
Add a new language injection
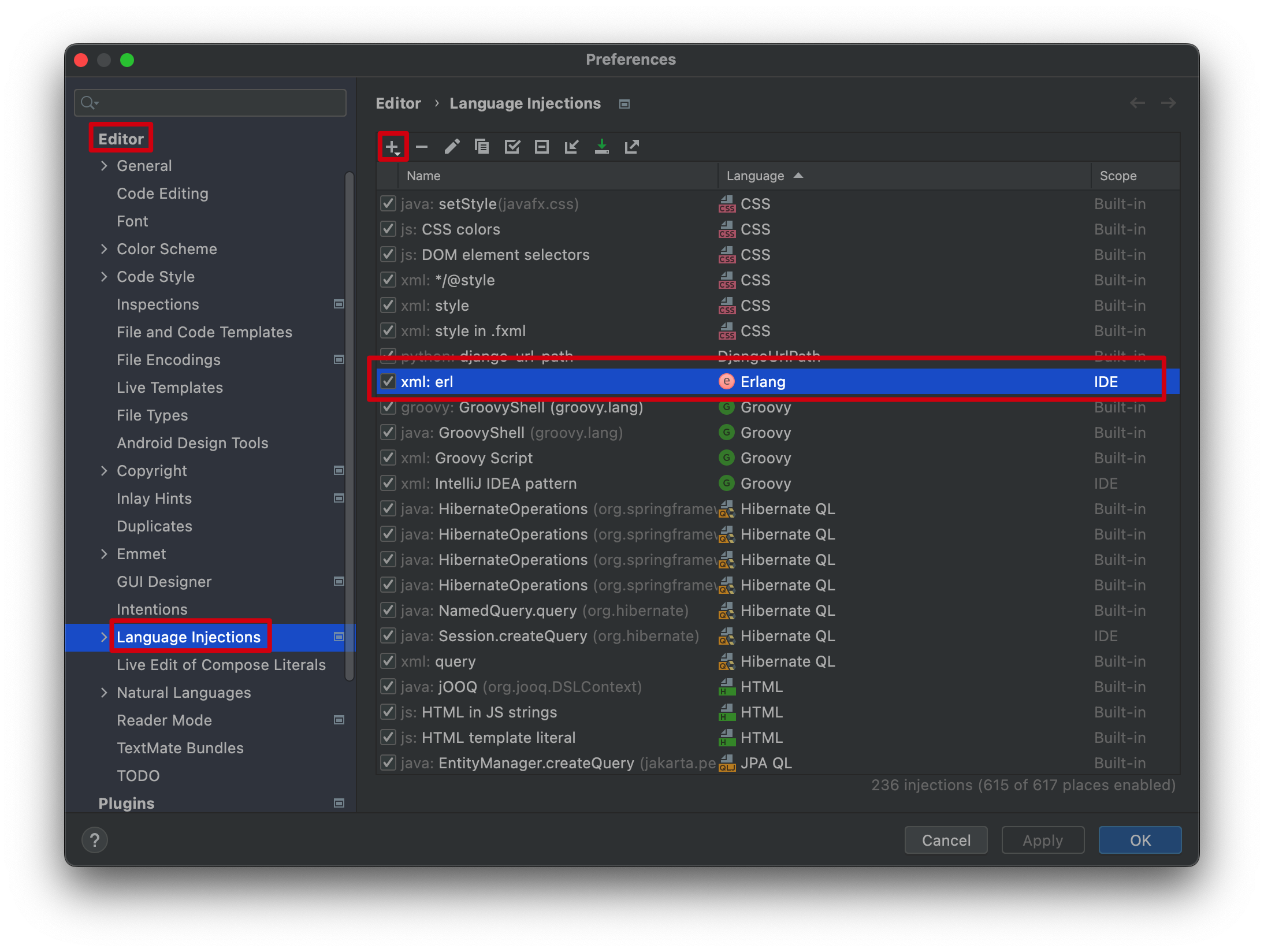point(392,146)
